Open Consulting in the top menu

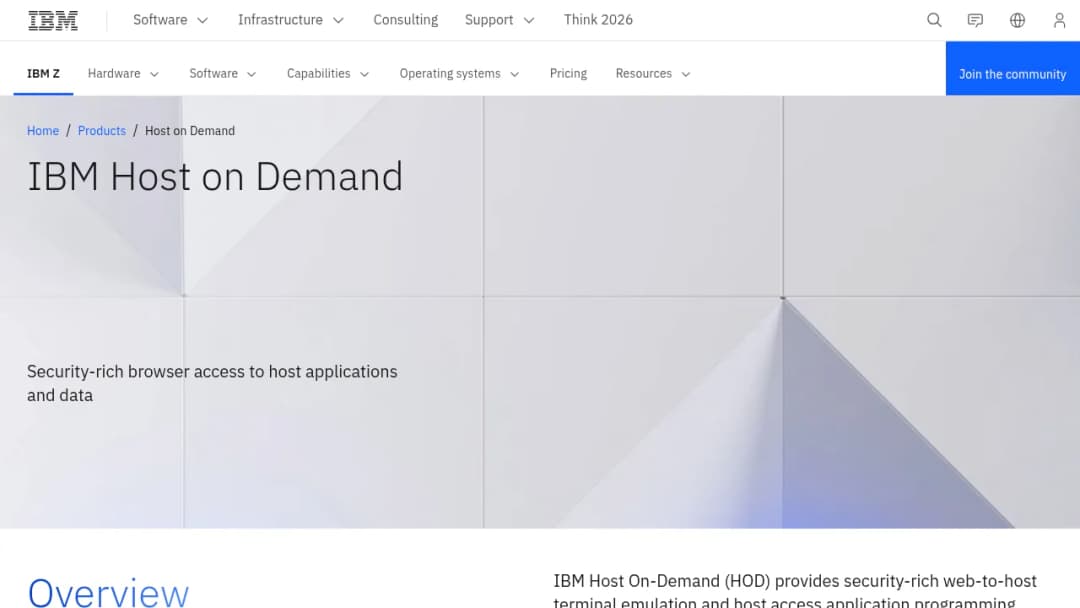point(406,20)
